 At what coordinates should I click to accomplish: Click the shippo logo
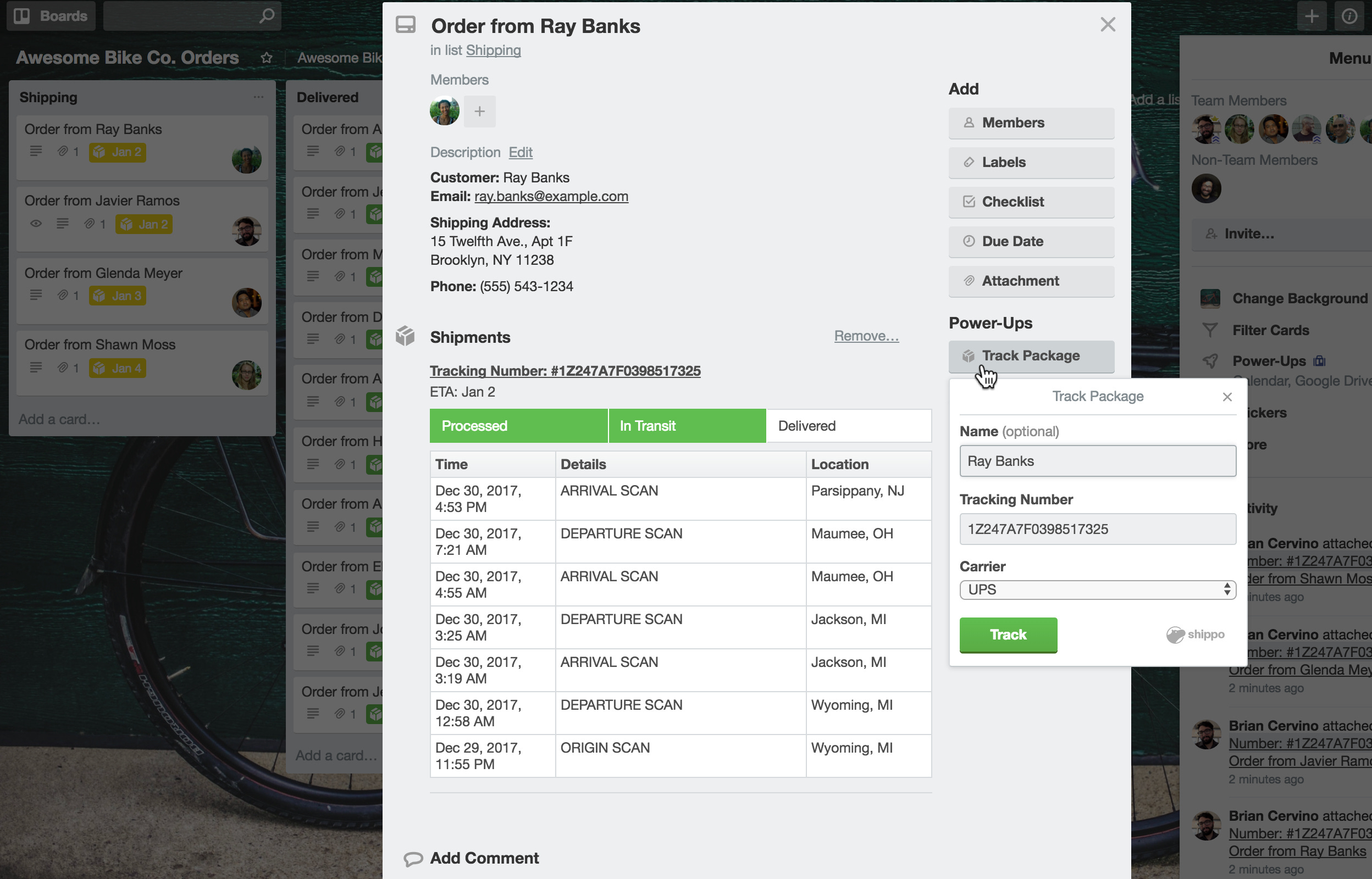[1194, 635]
